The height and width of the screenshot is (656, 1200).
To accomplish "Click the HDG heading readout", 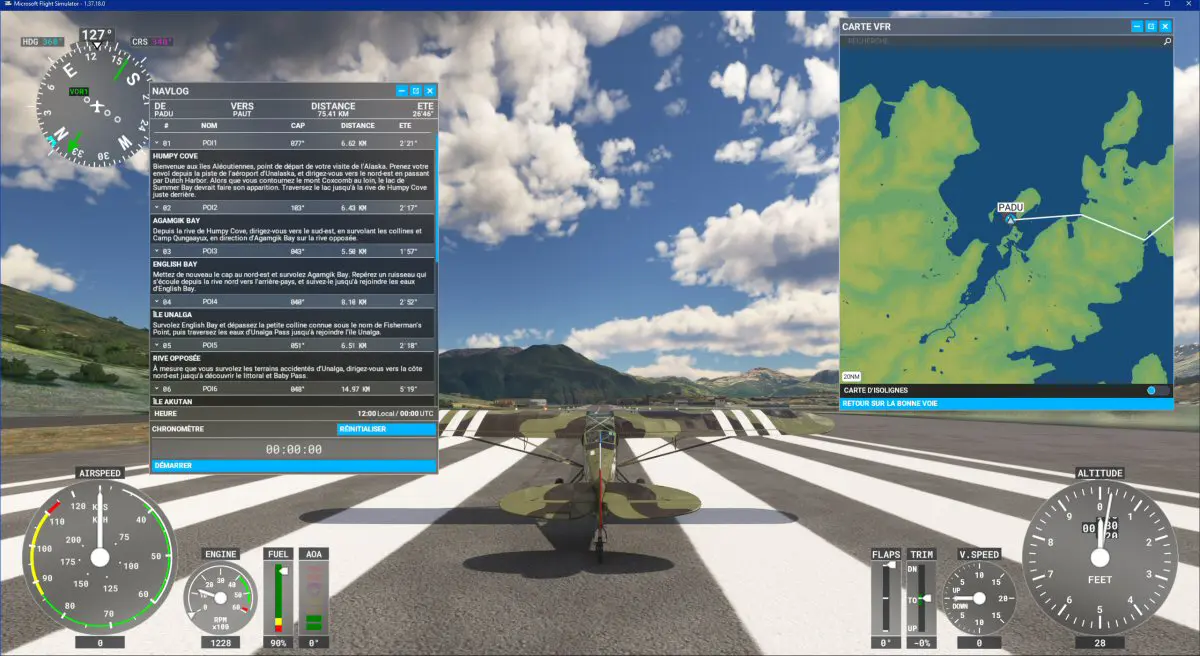I will 44,42.
